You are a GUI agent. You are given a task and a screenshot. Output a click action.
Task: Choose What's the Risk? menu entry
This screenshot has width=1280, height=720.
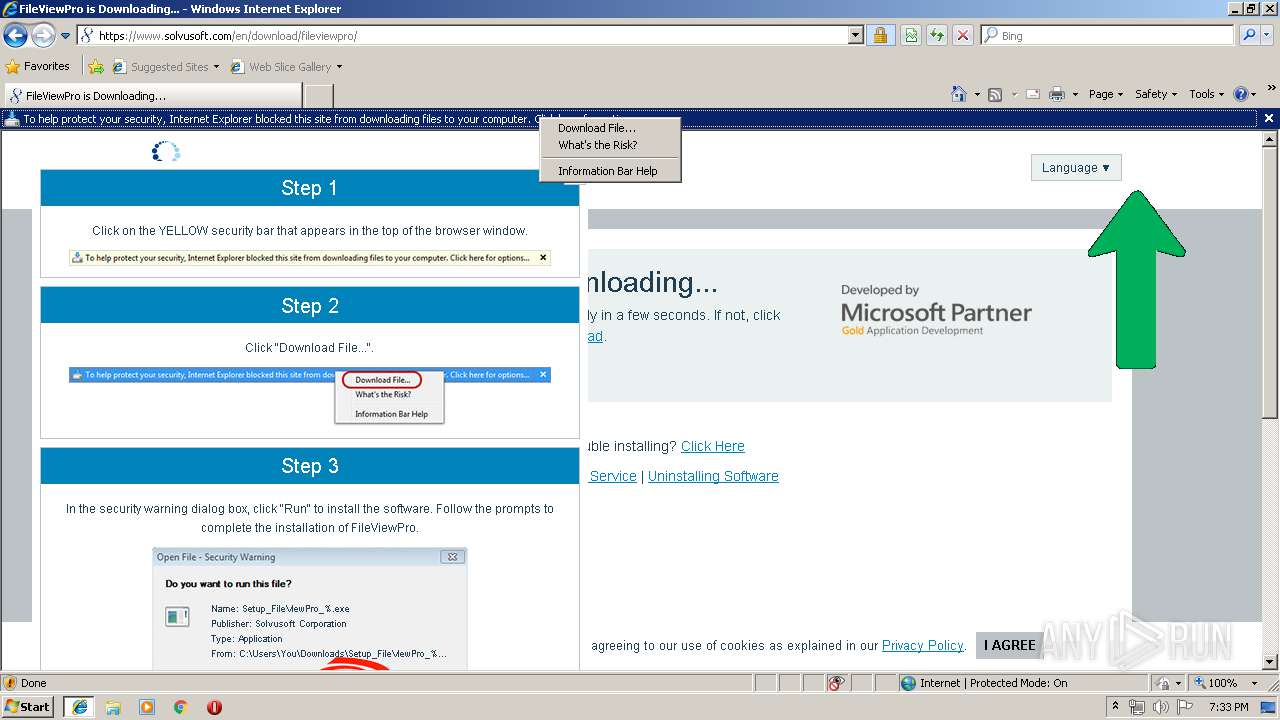click(598, 145)
